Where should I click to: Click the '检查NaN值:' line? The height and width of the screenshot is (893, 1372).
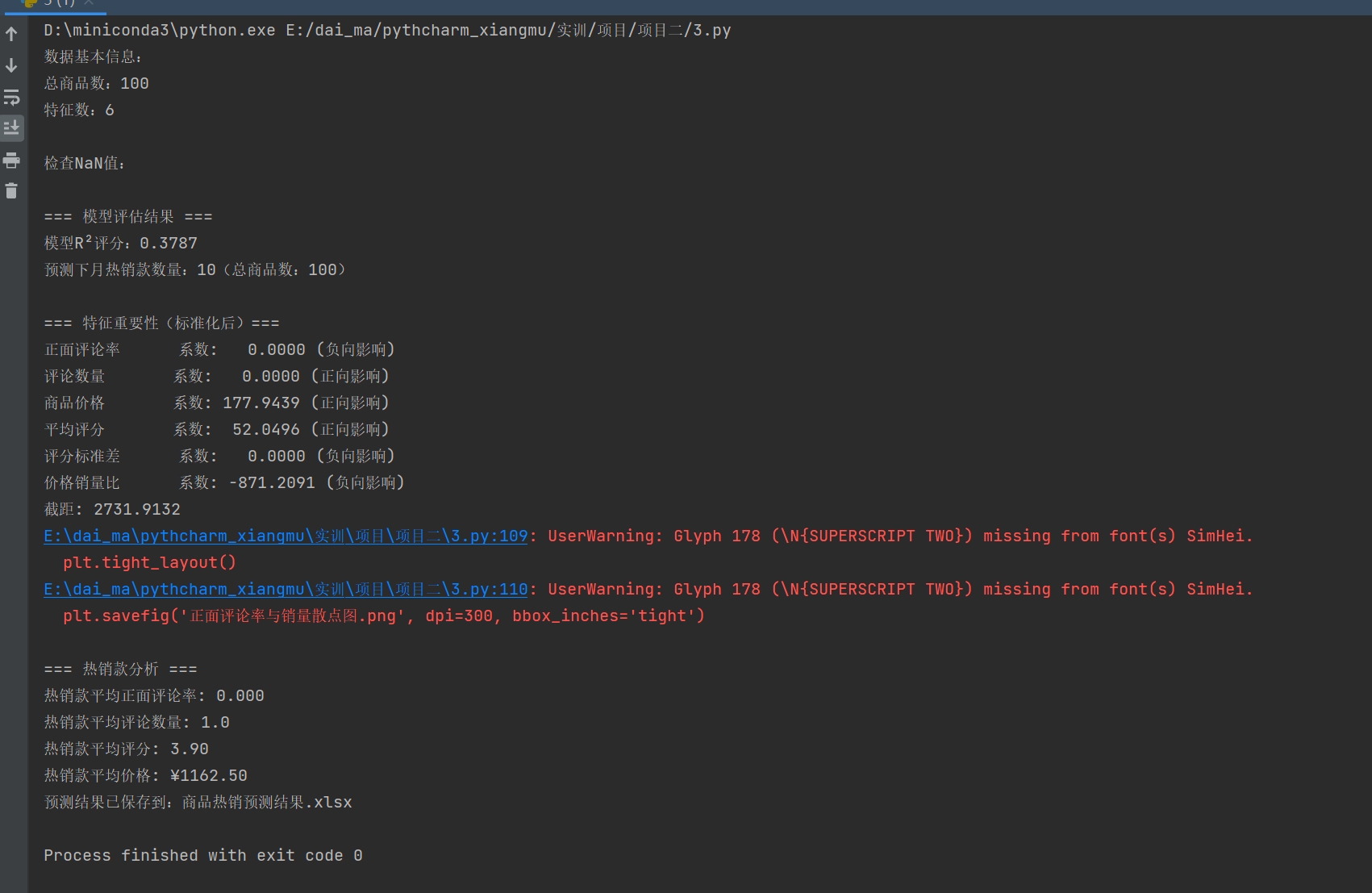pyautogui.click(x=85, y=163)
